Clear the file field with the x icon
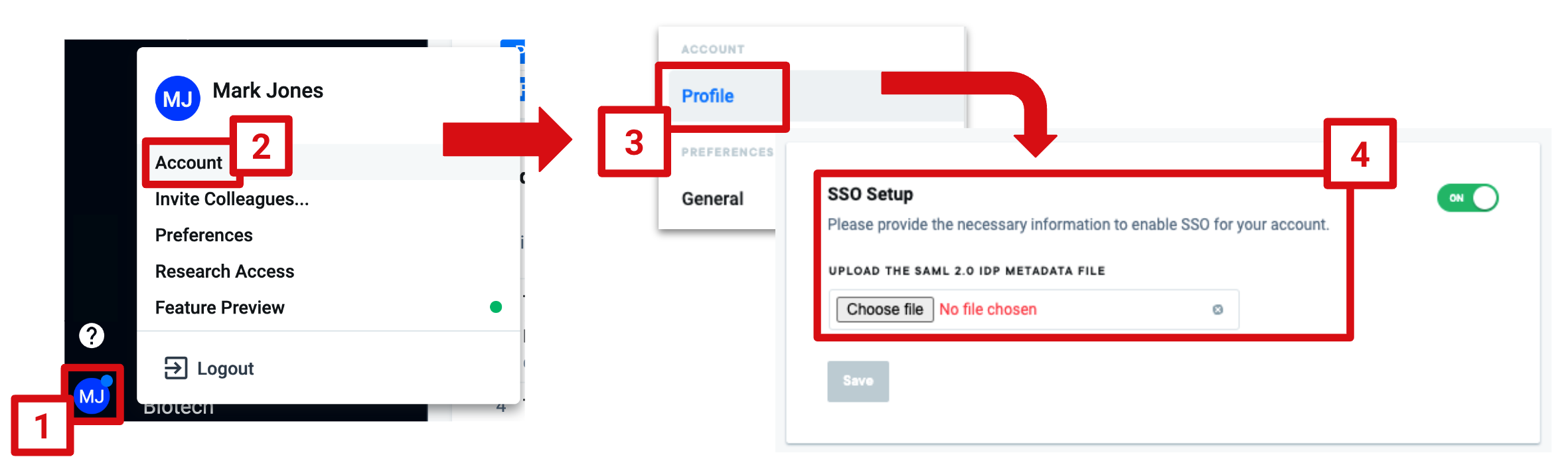The width and height of the screenshot is (1568, 465). [1218, 308]
